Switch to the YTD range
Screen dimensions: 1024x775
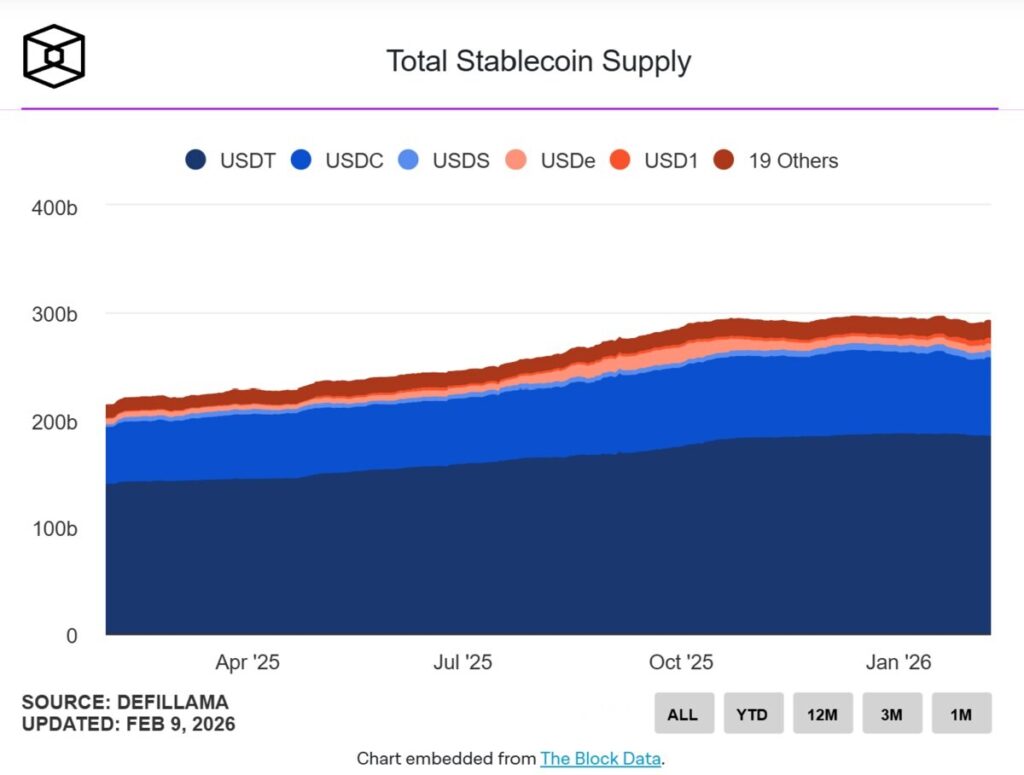click(752, 714)
